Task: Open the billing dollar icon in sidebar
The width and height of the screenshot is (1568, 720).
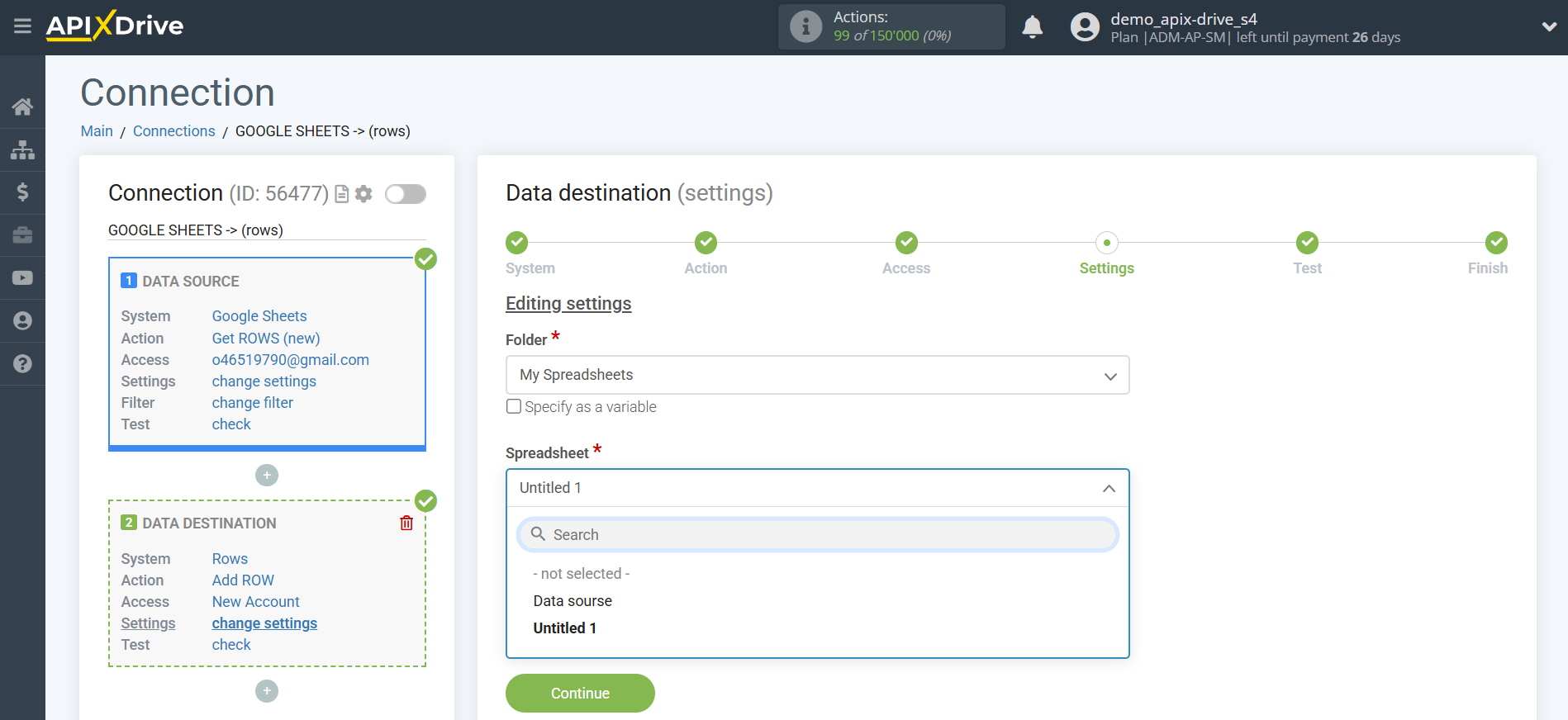Action: pyautogui.click(x=22, y=192)
